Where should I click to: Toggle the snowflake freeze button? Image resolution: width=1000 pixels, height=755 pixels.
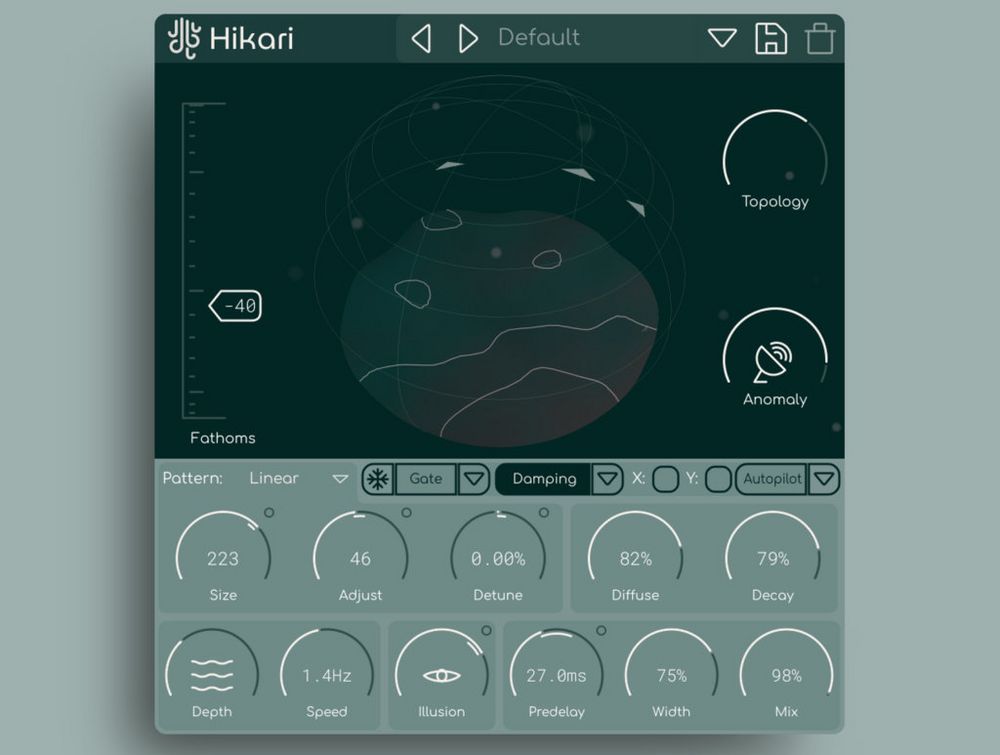click(378, 479)
